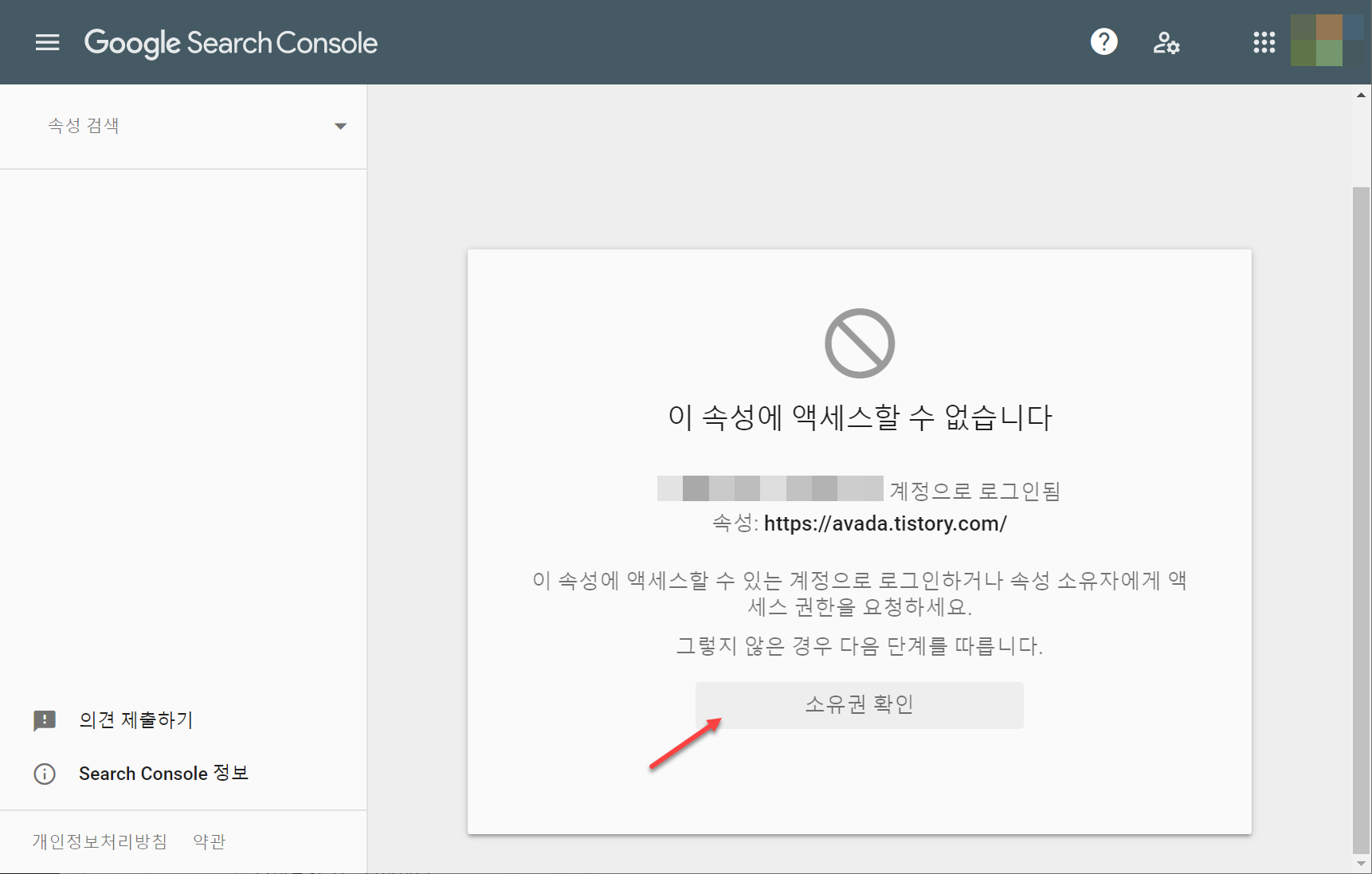1372x874 pixels.
Task: Select the 의견 제출하기 menu item
Action: 135,720
